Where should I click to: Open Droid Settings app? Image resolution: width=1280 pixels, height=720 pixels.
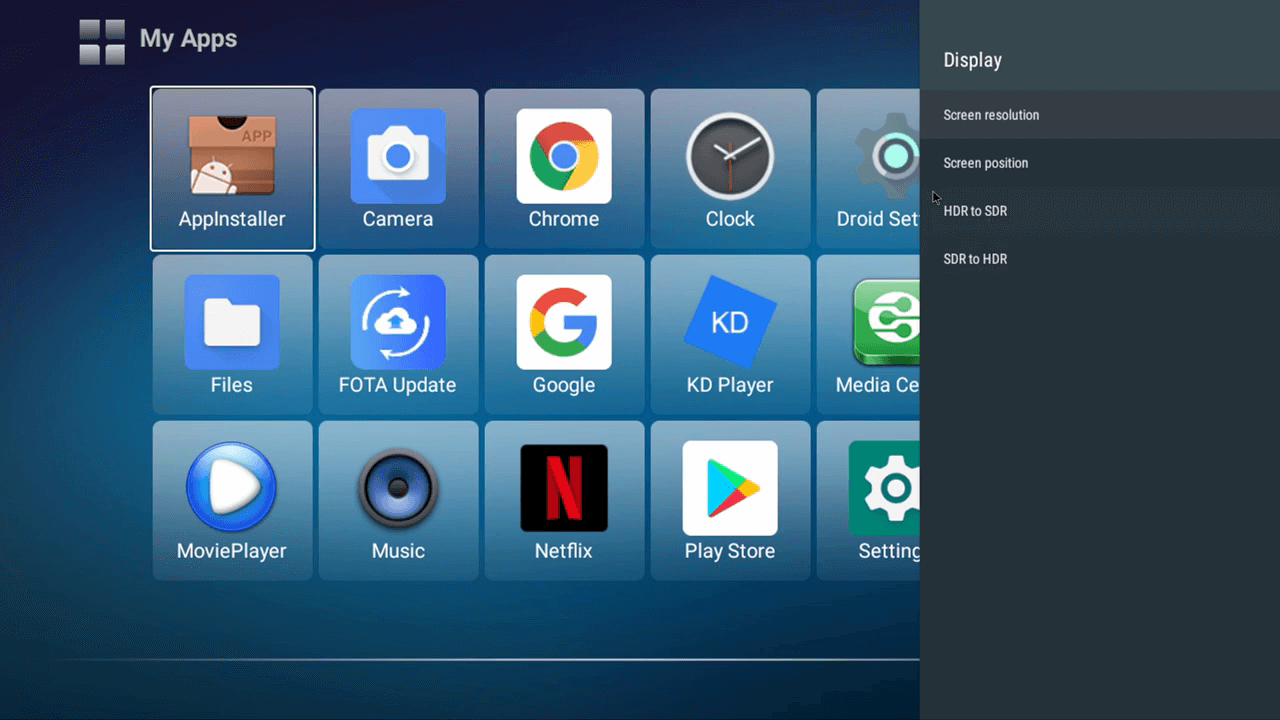point(868,168)
